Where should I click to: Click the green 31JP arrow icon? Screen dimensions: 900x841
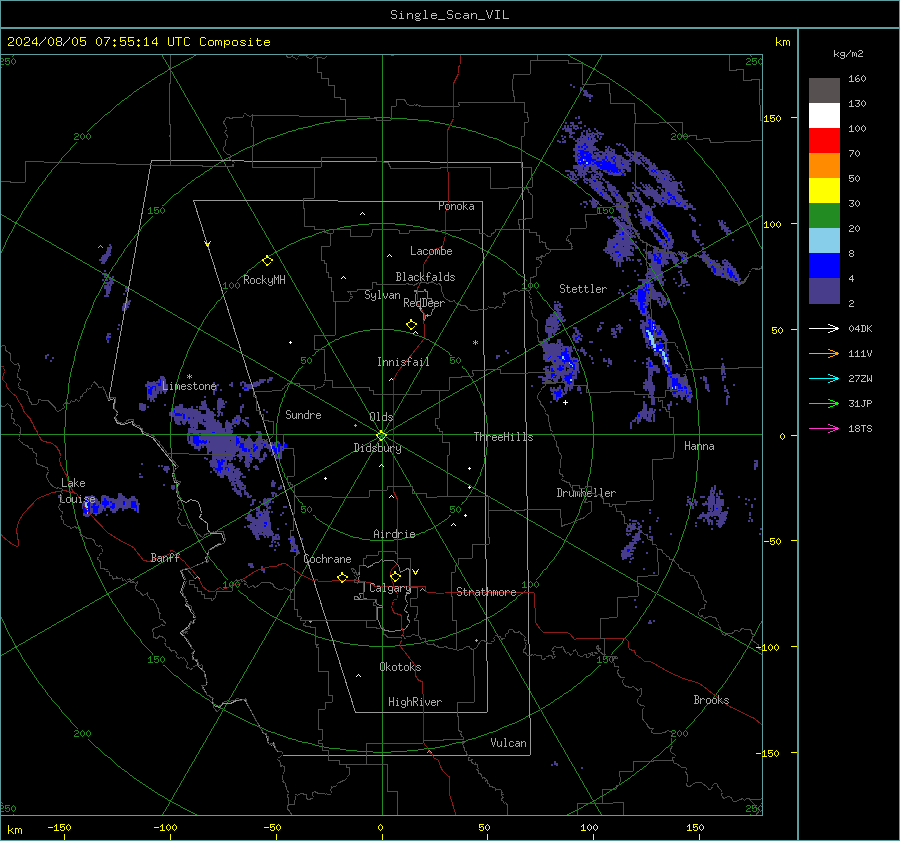(x=824, y=404)
